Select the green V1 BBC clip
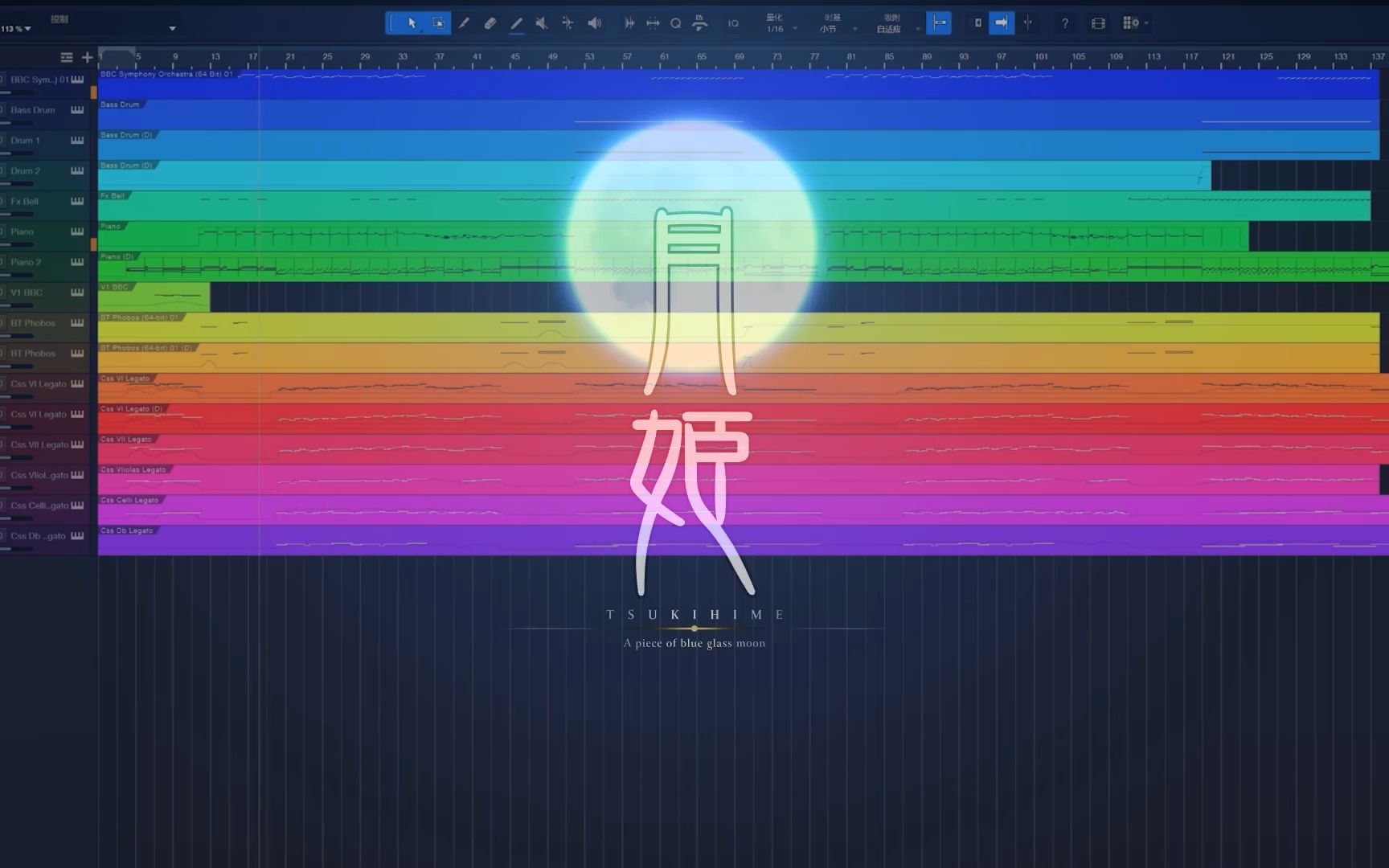 (154, 297)
